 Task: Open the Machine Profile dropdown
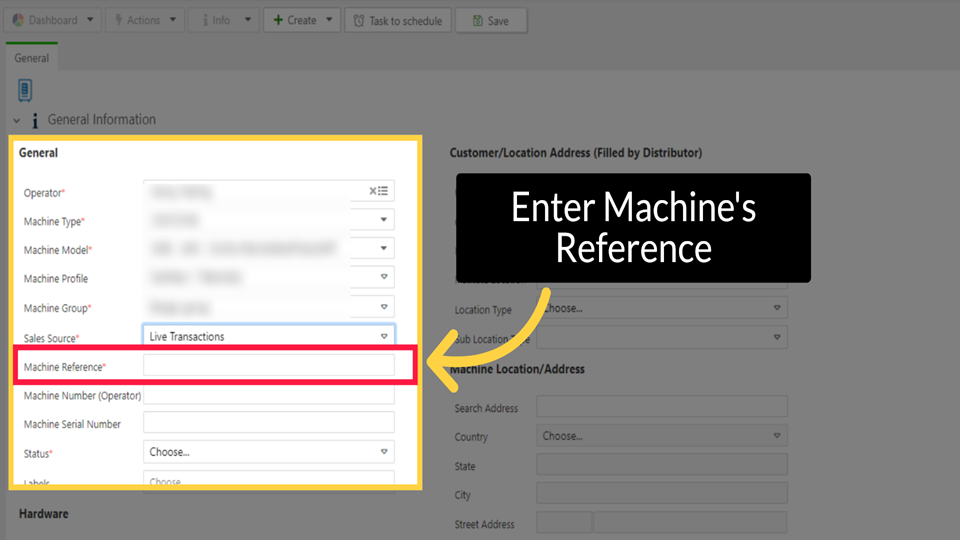coord(383,278)
